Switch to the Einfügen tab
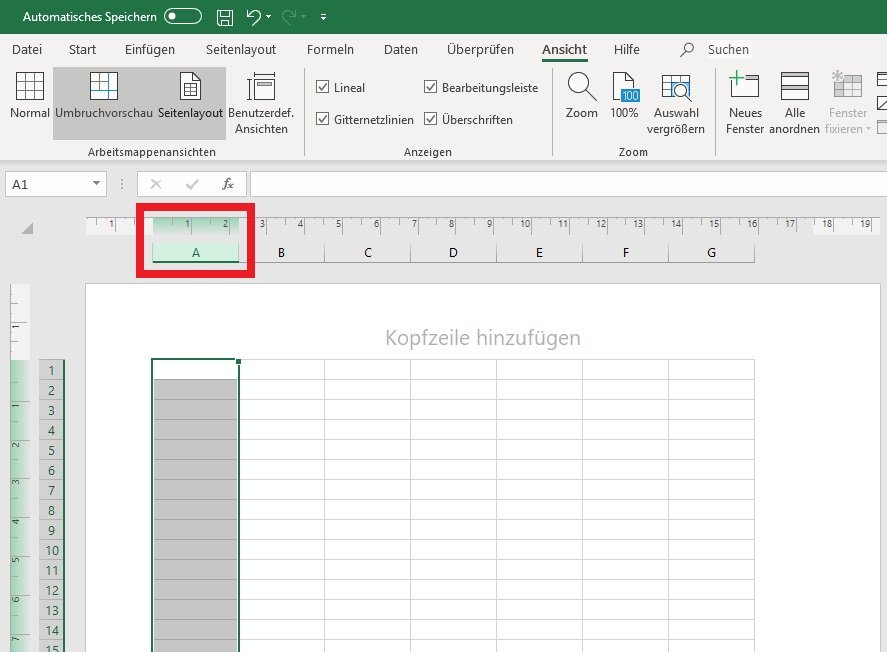Screen dimensions: 887x652 tap(150, 50)
